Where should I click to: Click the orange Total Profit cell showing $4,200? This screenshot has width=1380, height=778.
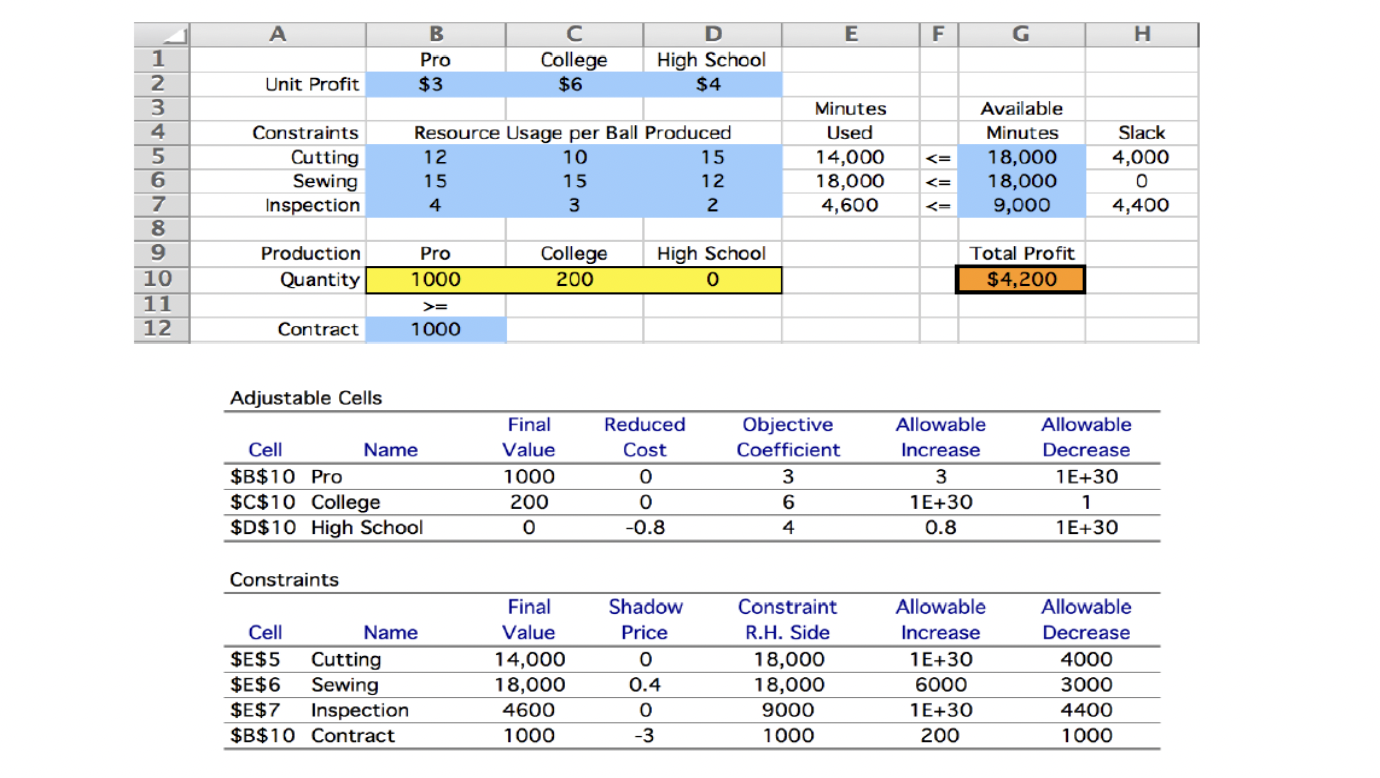1020,279
